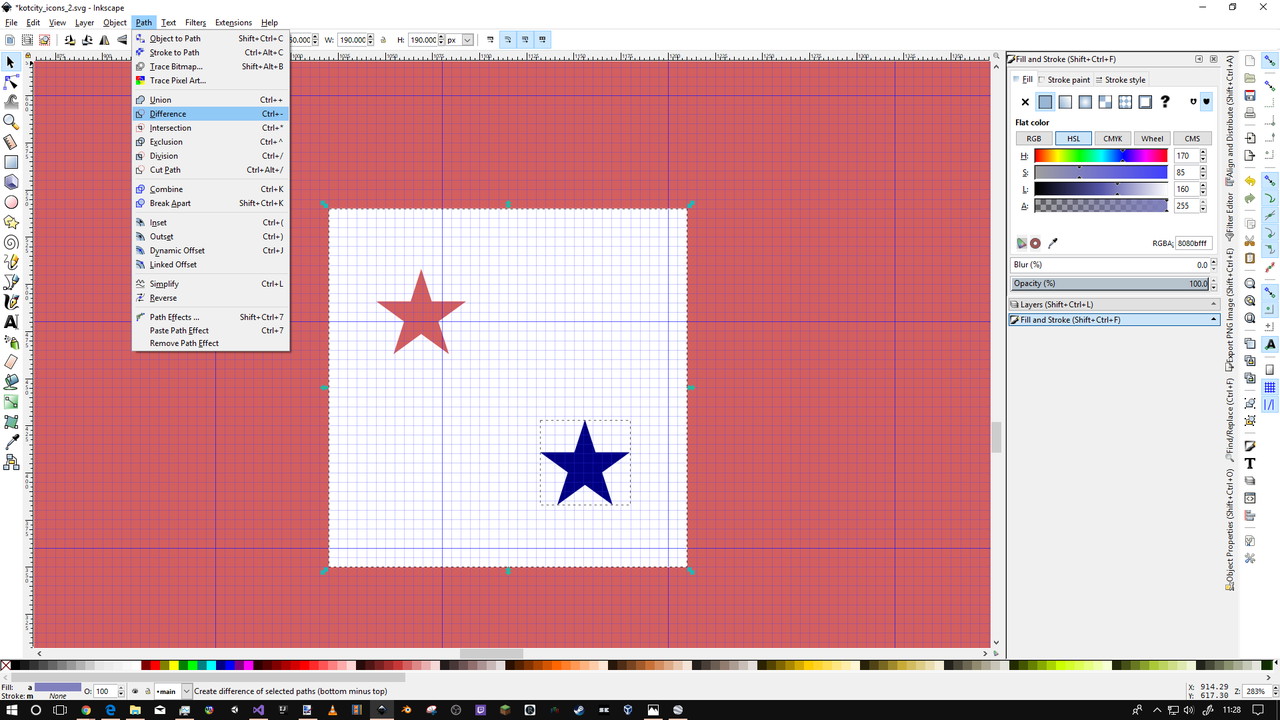Screen dimensions: 1280x720
Task: Select the Tweak tool
Action: pos(11,102)
